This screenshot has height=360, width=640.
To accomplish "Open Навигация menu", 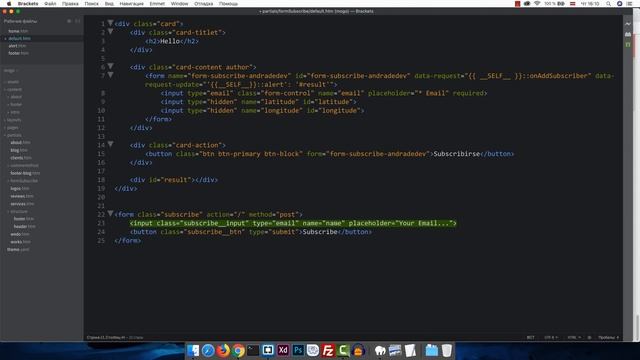I will click(x=131, y=4).
